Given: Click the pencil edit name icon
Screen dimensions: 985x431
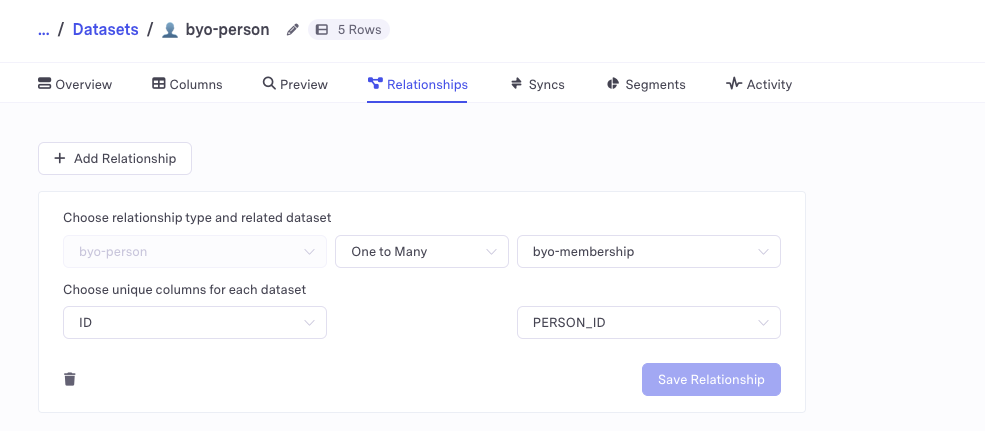Looking at the screenshot, I should click(x=293, y=30).
